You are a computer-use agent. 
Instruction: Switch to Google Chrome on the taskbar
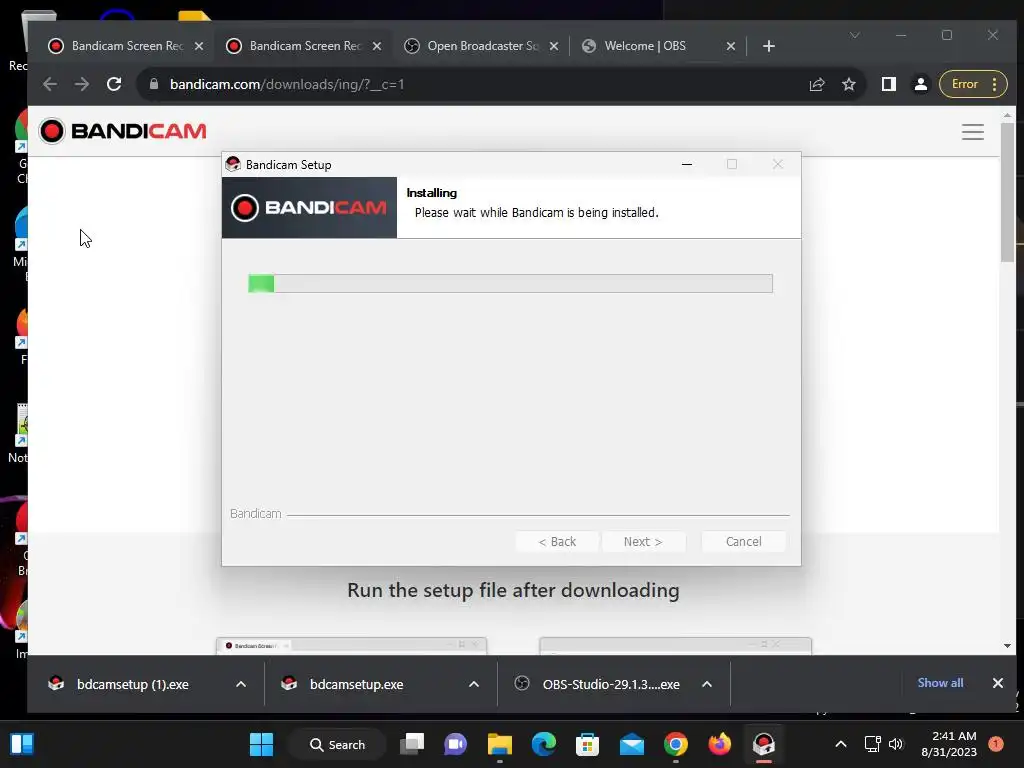676,744
